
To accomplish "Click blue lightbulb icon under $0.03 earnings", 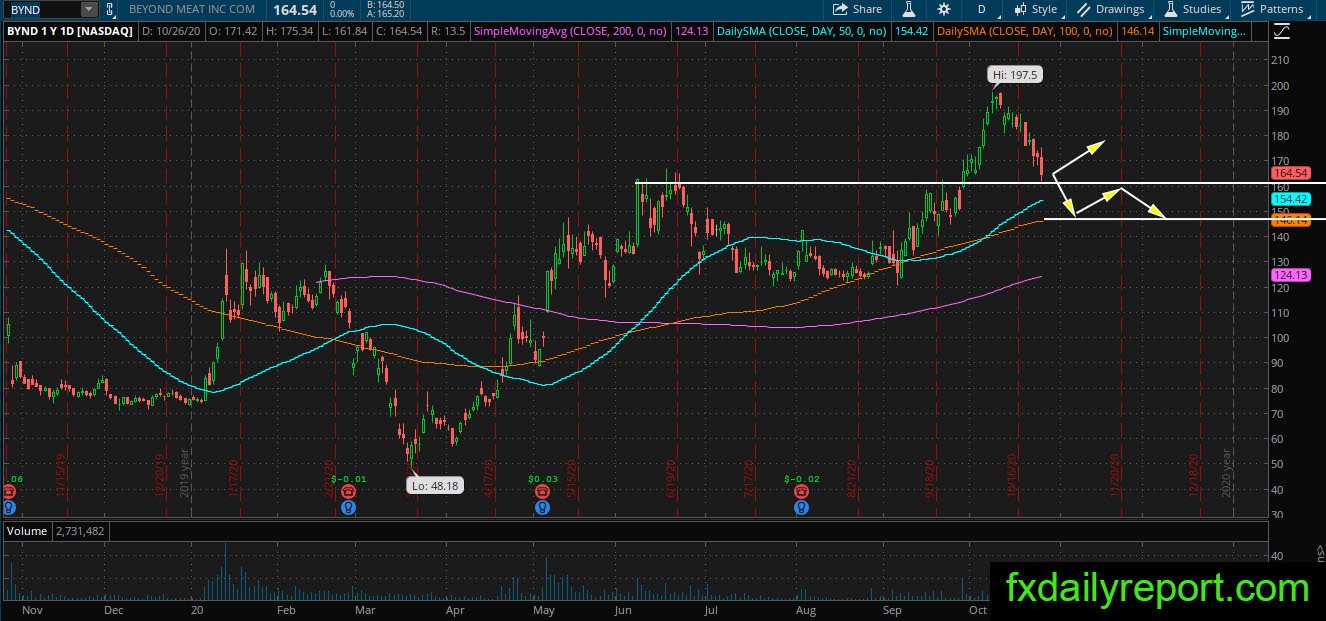I will pyautogui.click(x=541, y=507).
